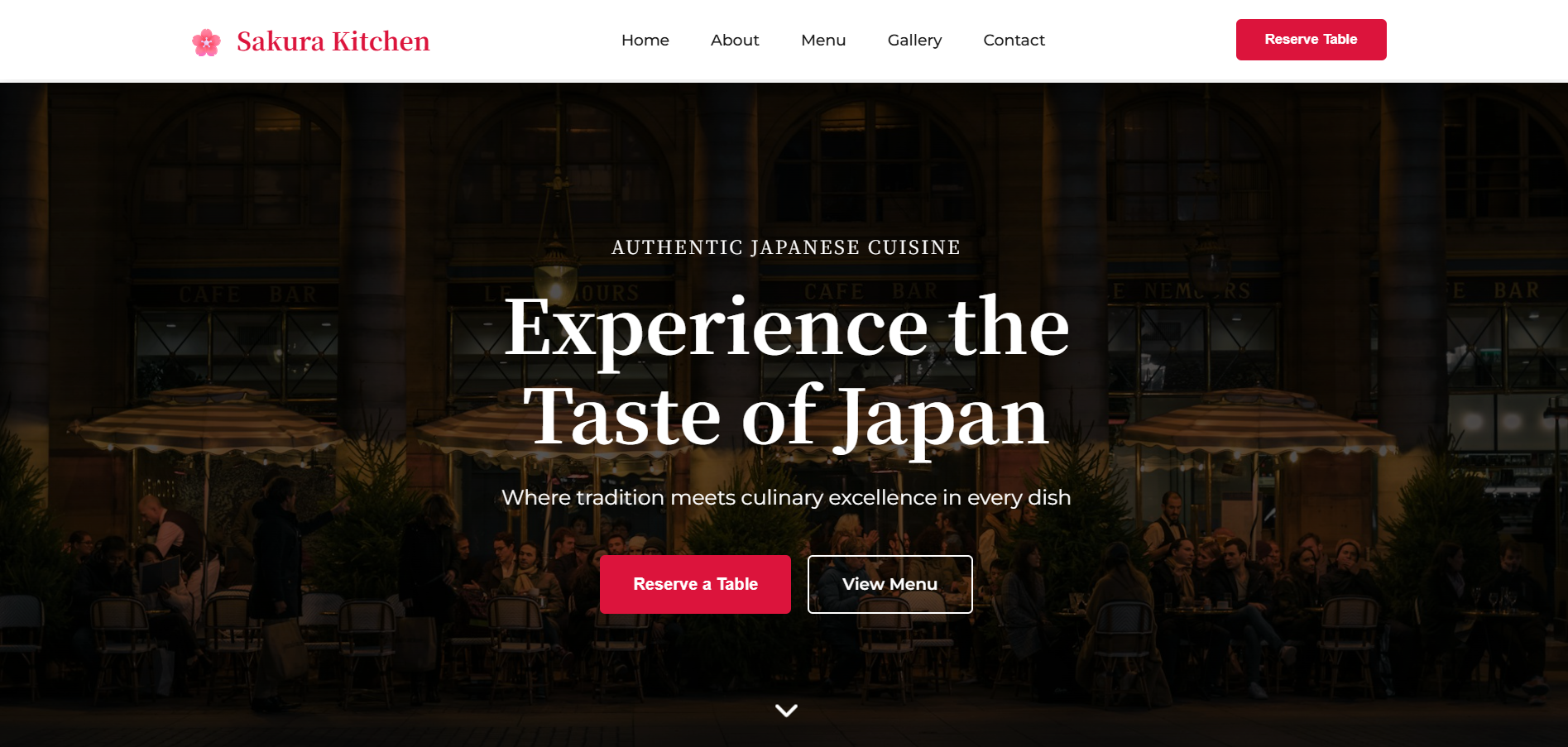Screen dimensions: 1568x747
Task: Click the outlined View Menu button
Action: pyautogui.click(x=889, y=584)
